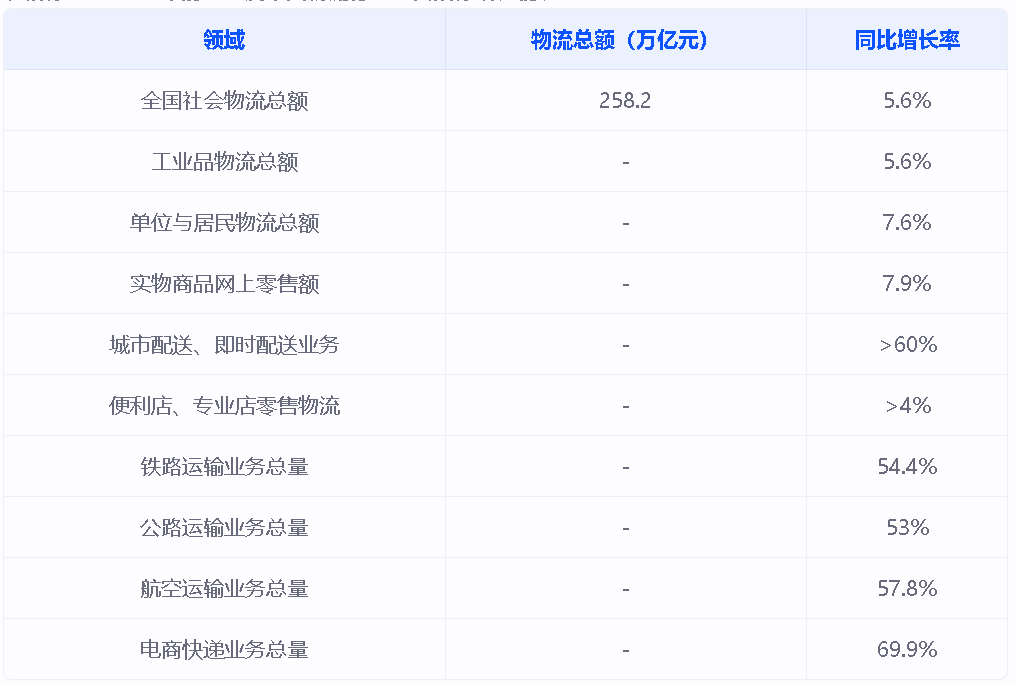Click the 便利店、专业店零售物流 cell

[224, 406]
